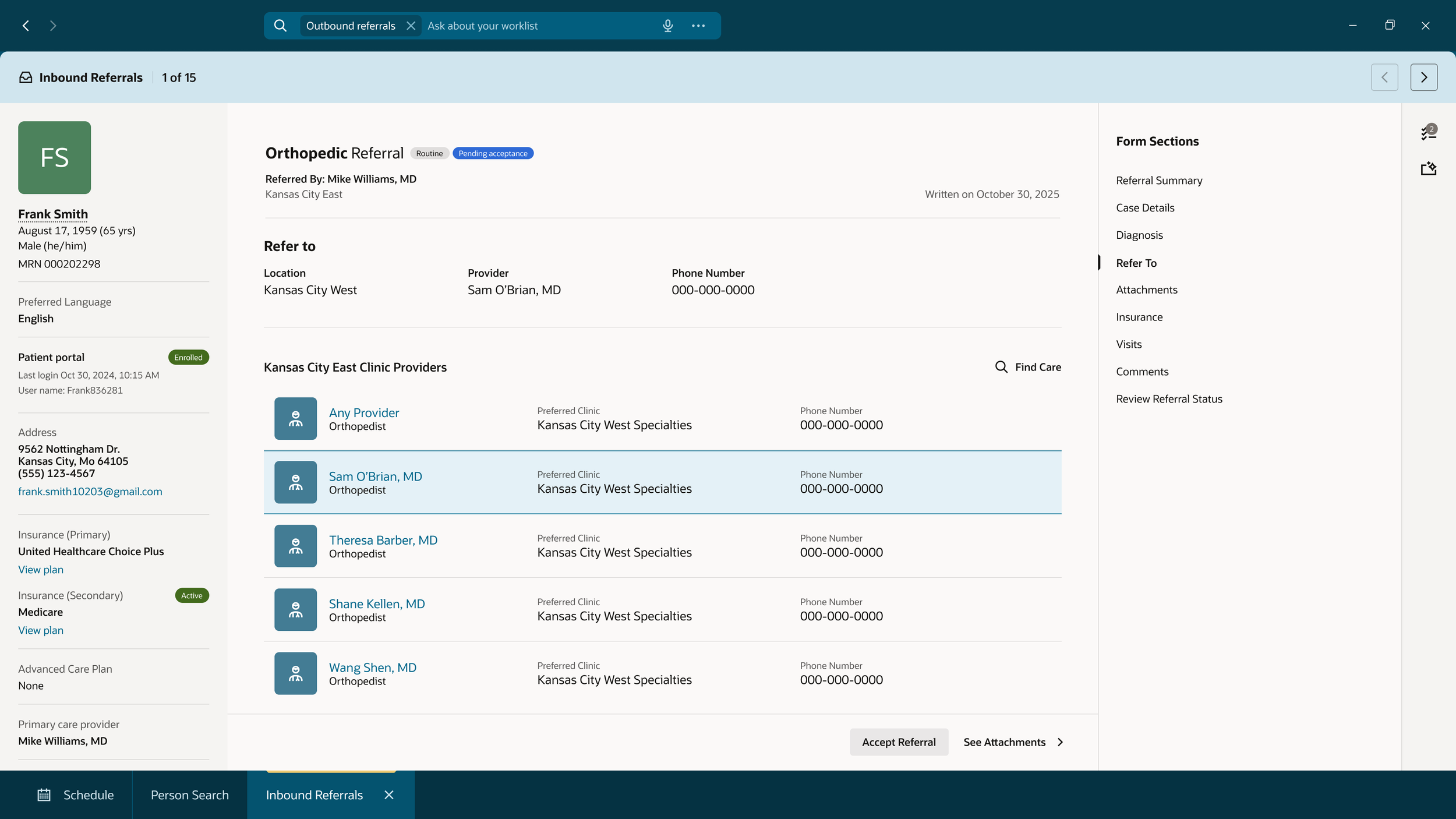Viewport: 1456px width, 819px height.
Task: Open Find Care search
Action: (x=1028, y=367)
